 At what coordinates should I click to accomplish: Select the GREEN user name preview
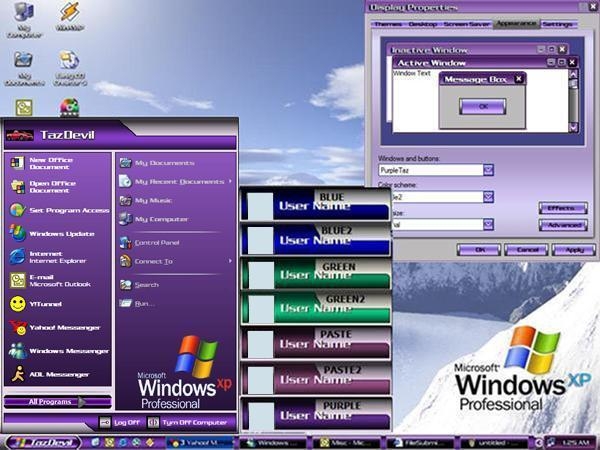coord(315,274)
